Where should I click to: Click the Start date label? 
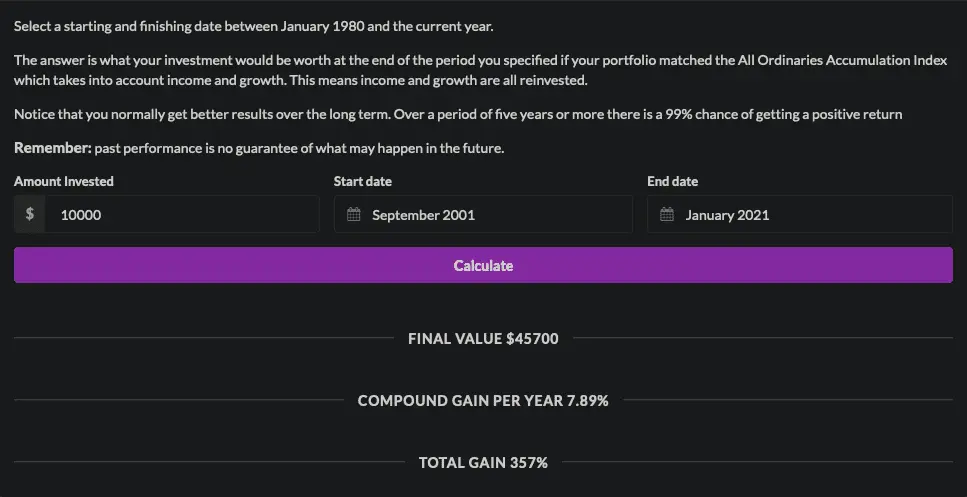tap(362, 181)
